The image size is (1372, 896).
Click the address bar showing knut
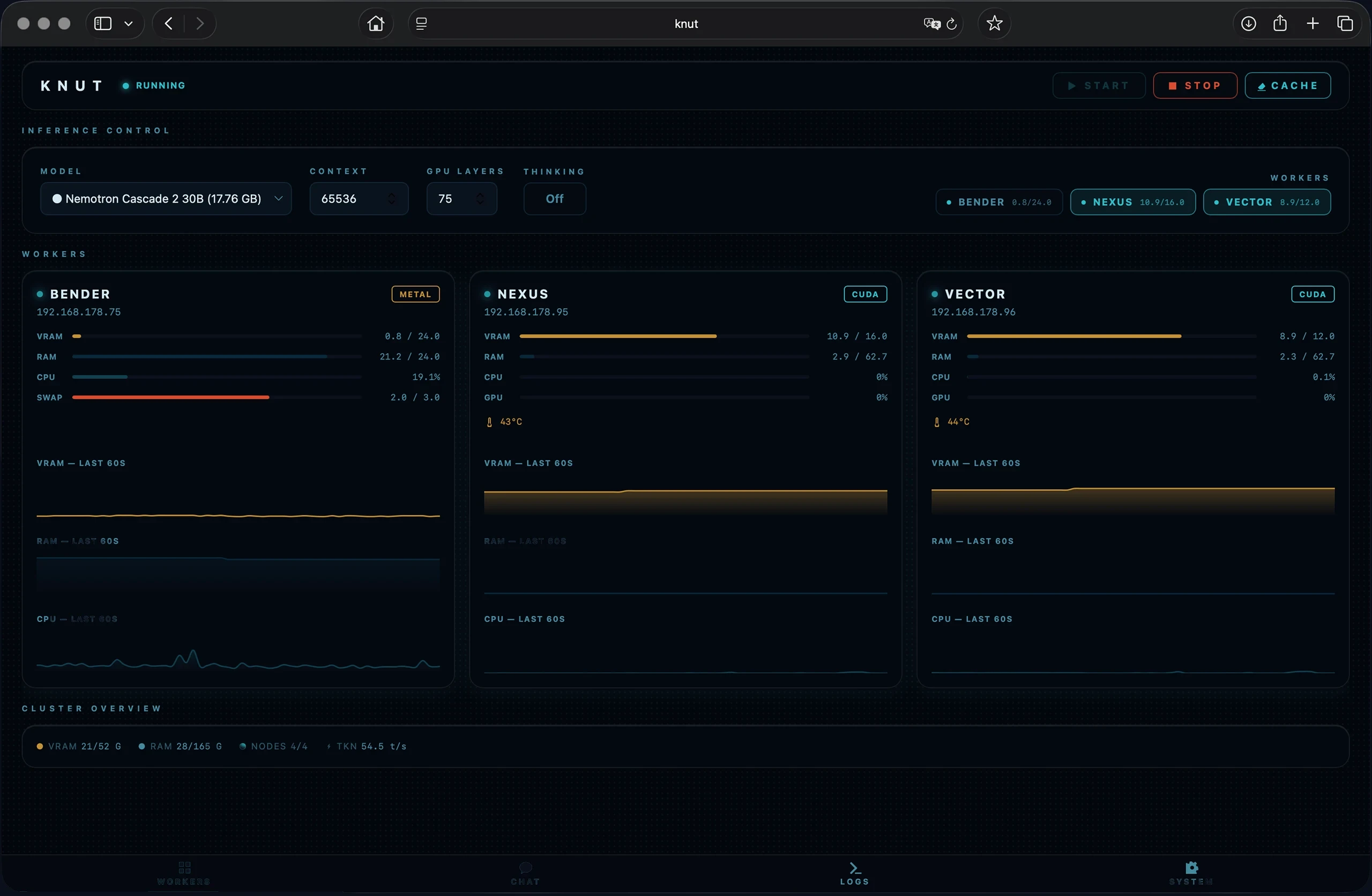point(685,24)
